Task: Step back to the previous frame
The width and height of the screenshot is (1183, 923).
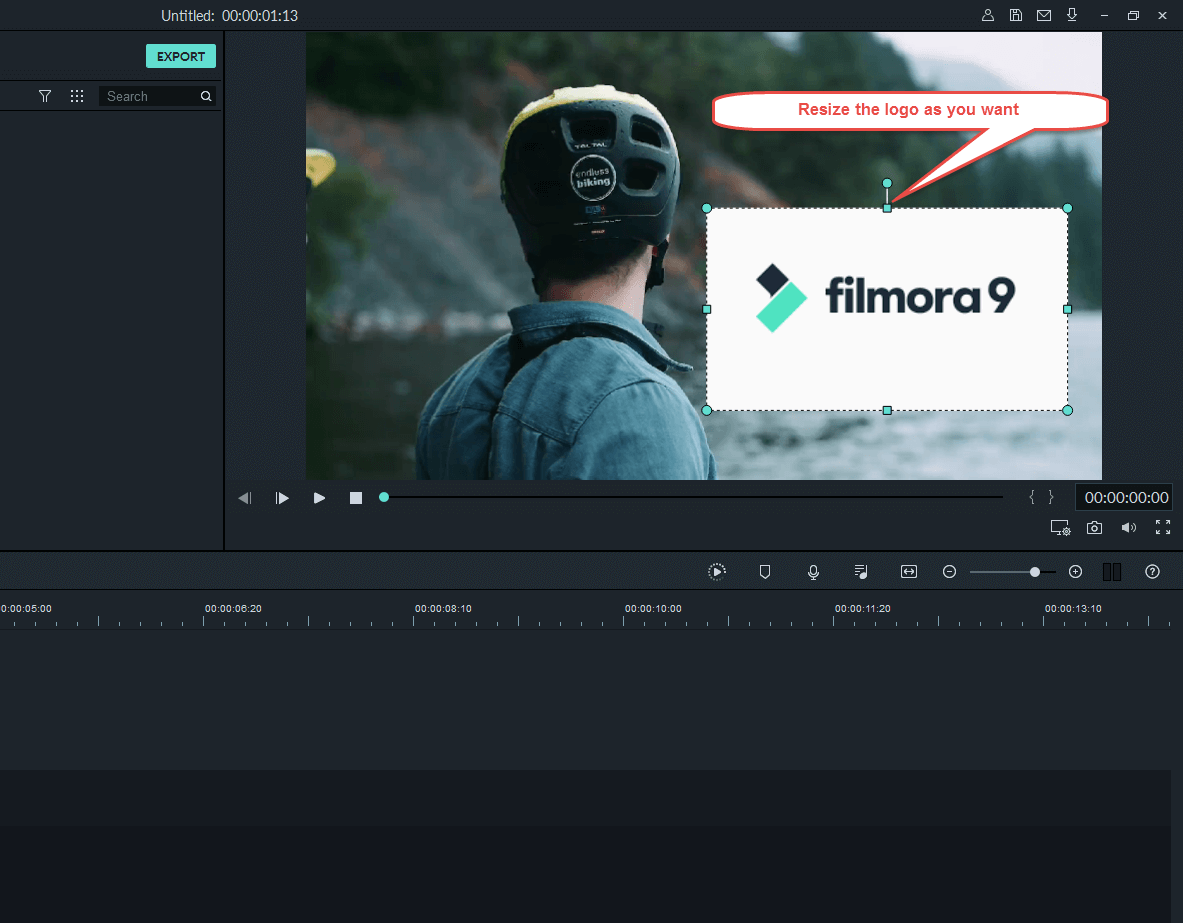Action: 245,498
